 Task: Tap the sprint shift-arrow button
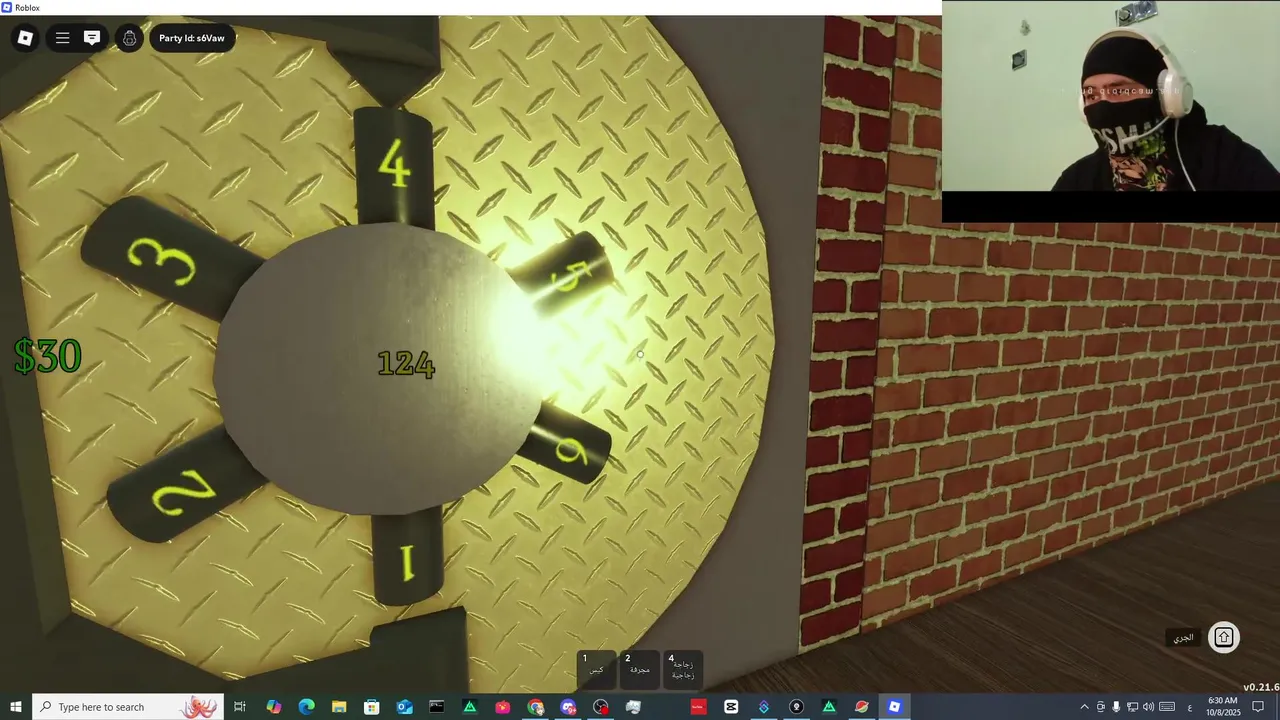pyautogui.click(x=1223, y=637)
